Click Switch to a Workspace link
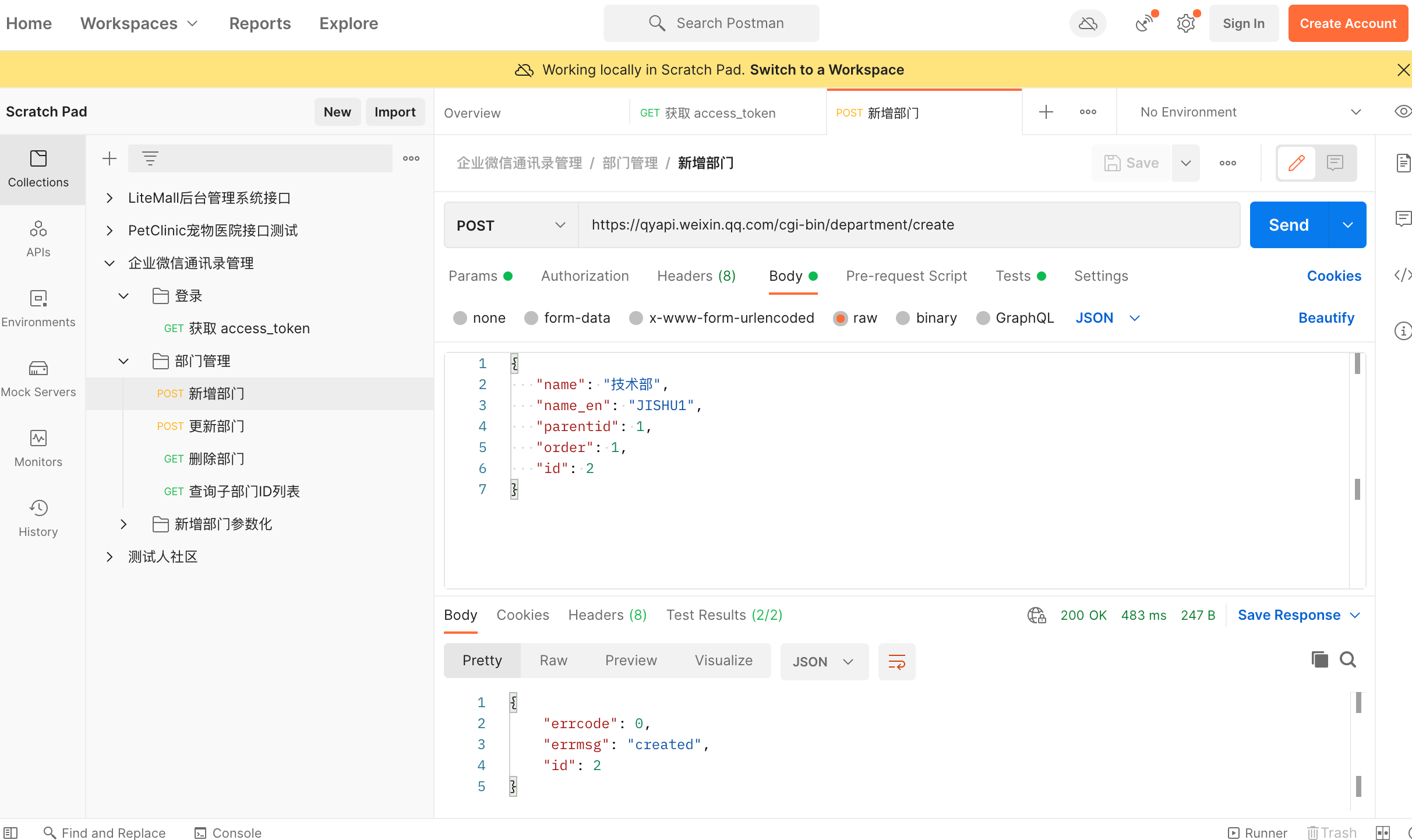Viewport: 1412px width, 840px height. coord(827,70)
